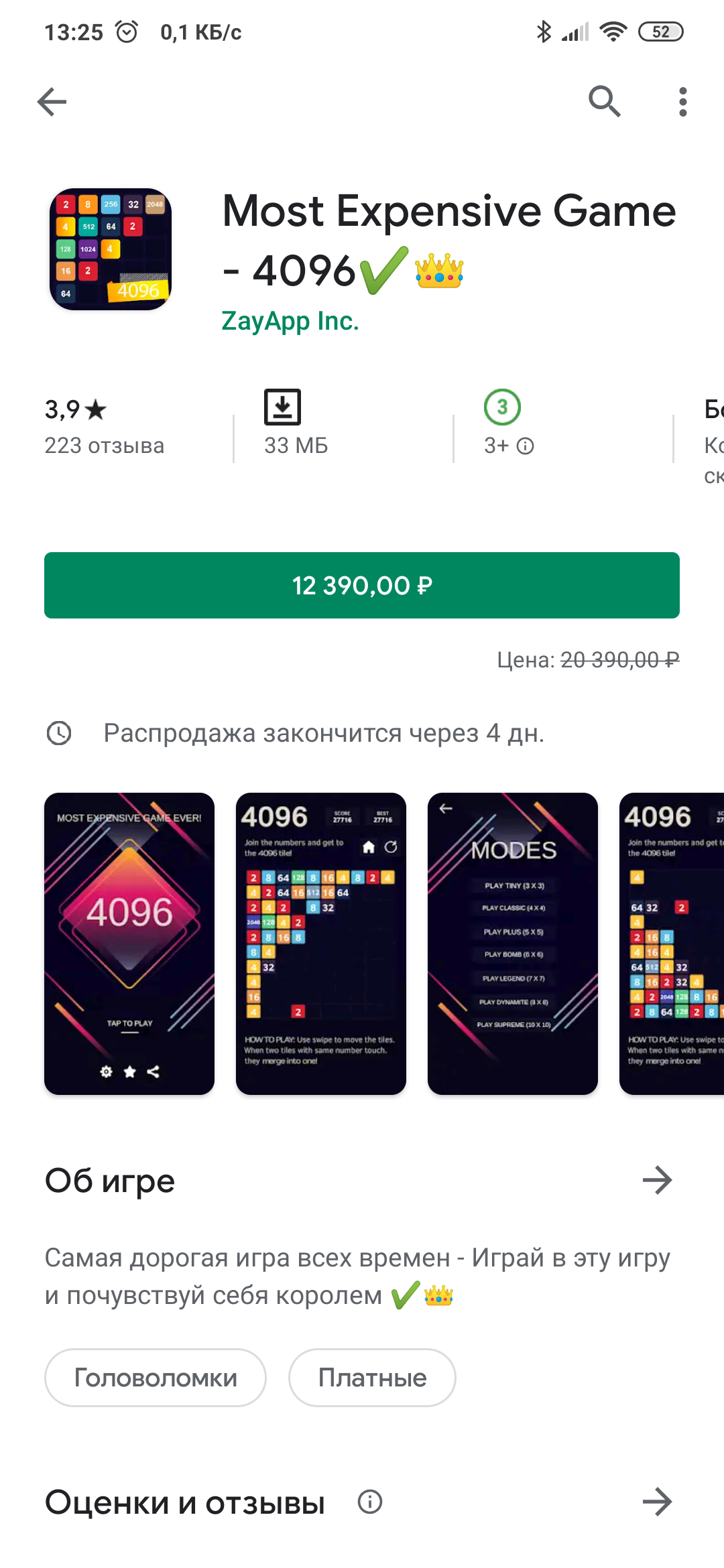
Task: Open the MODES screenshot thumbnail
Action: (x=513, y=943)
